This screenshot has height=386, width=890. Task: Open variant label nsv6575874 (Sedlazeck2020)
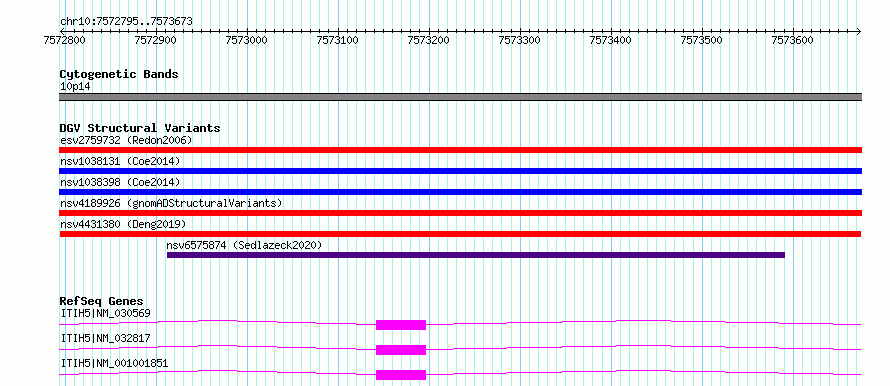pos(244,245)
